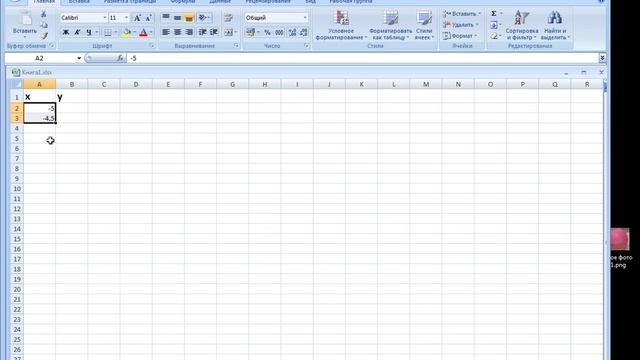The image size is (640, 360).
Task: Align text to the right
Action: coord(189,32)
